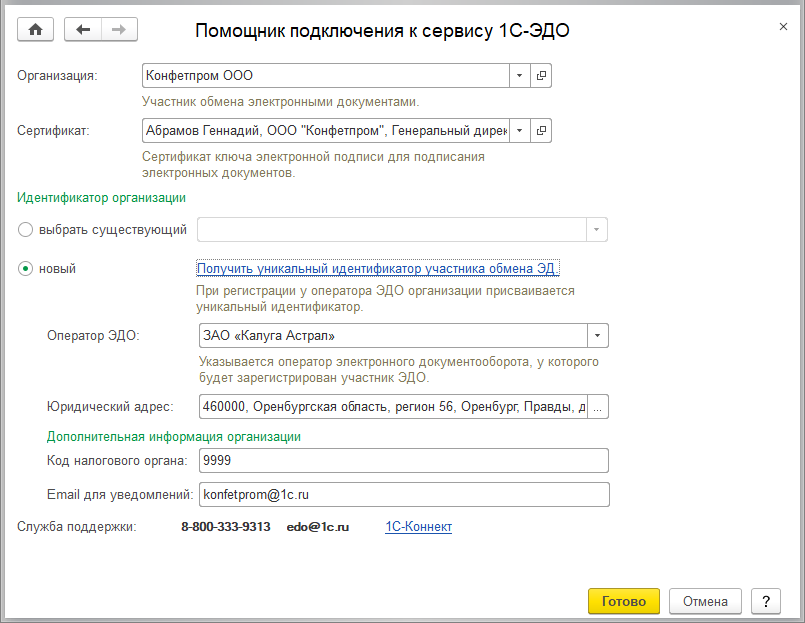This screenshot has height=623, width=805.
Task: Open the existing identifier dropdown arrow
Action: pyautogui.click(x=597, y=230)
